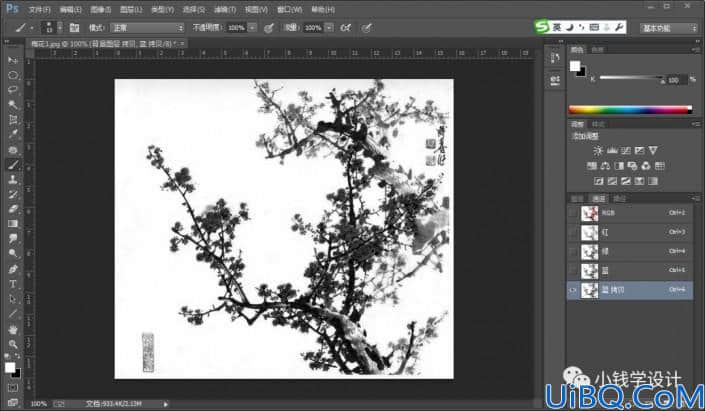
Task: Toggle visibility of the 红 channel
Action: click(573, 232)
